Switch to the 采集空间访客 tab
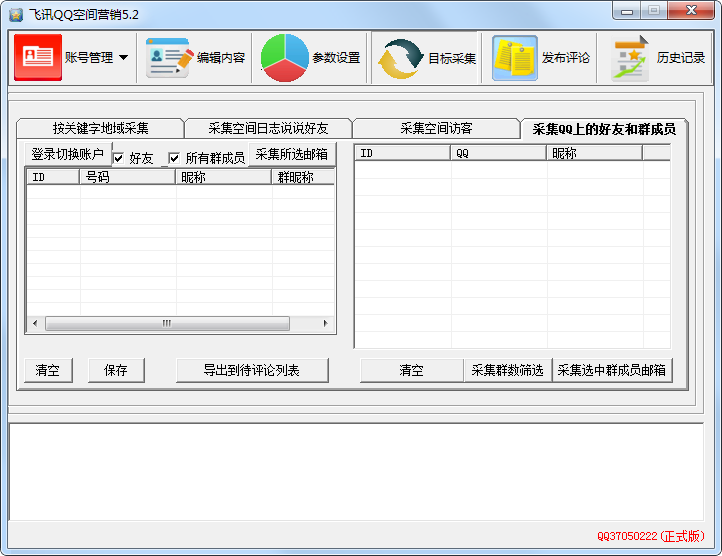The height and width of the screenshot is (556, 722). [x=436, y=128]
